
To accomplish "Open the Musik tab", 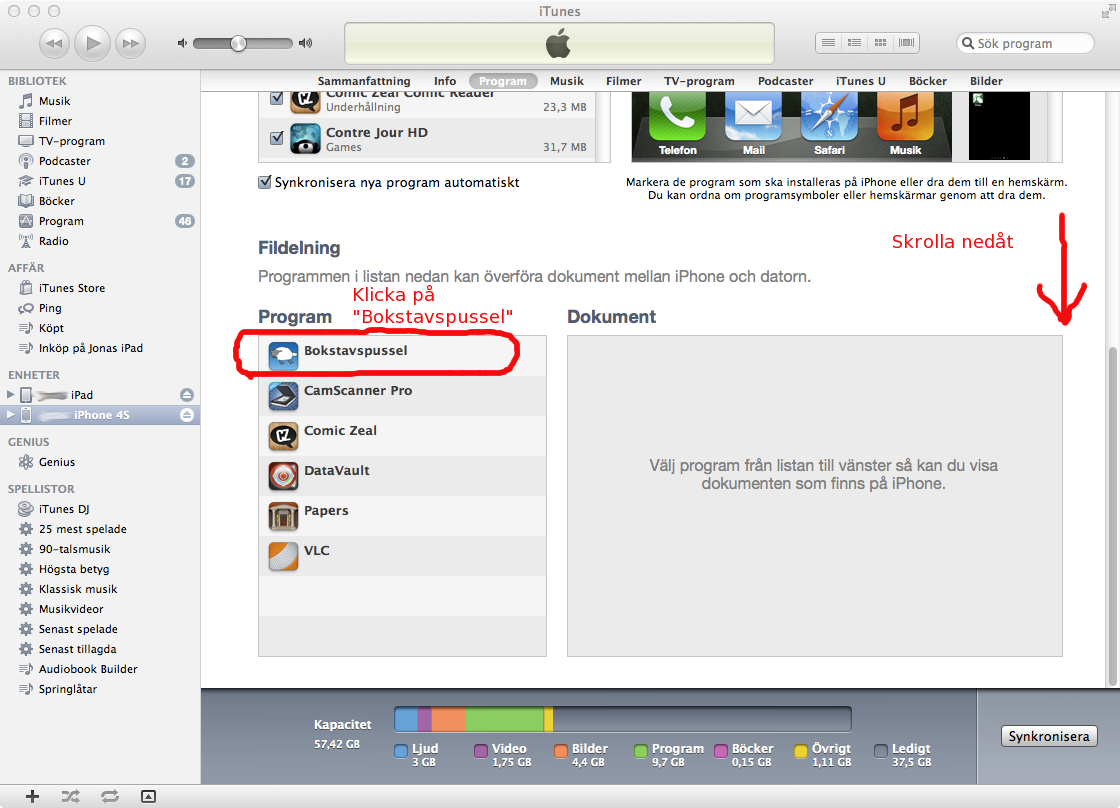I will [x=567, y=81].
